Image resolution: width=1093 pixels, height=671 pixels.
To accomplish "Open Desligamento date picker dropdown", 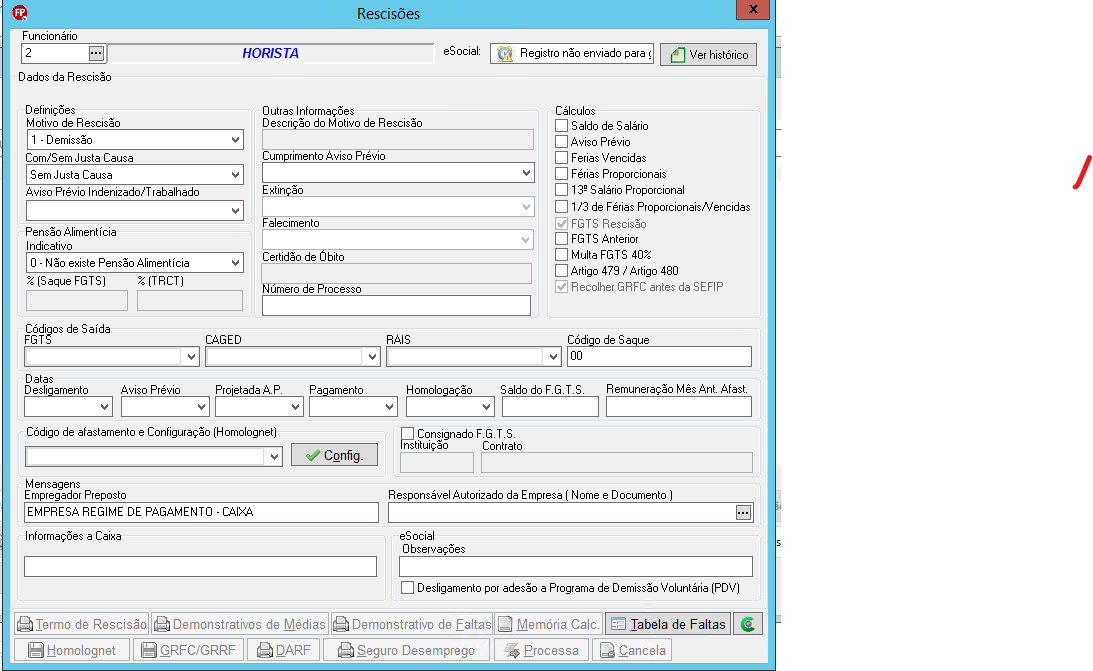I will 105,406.
